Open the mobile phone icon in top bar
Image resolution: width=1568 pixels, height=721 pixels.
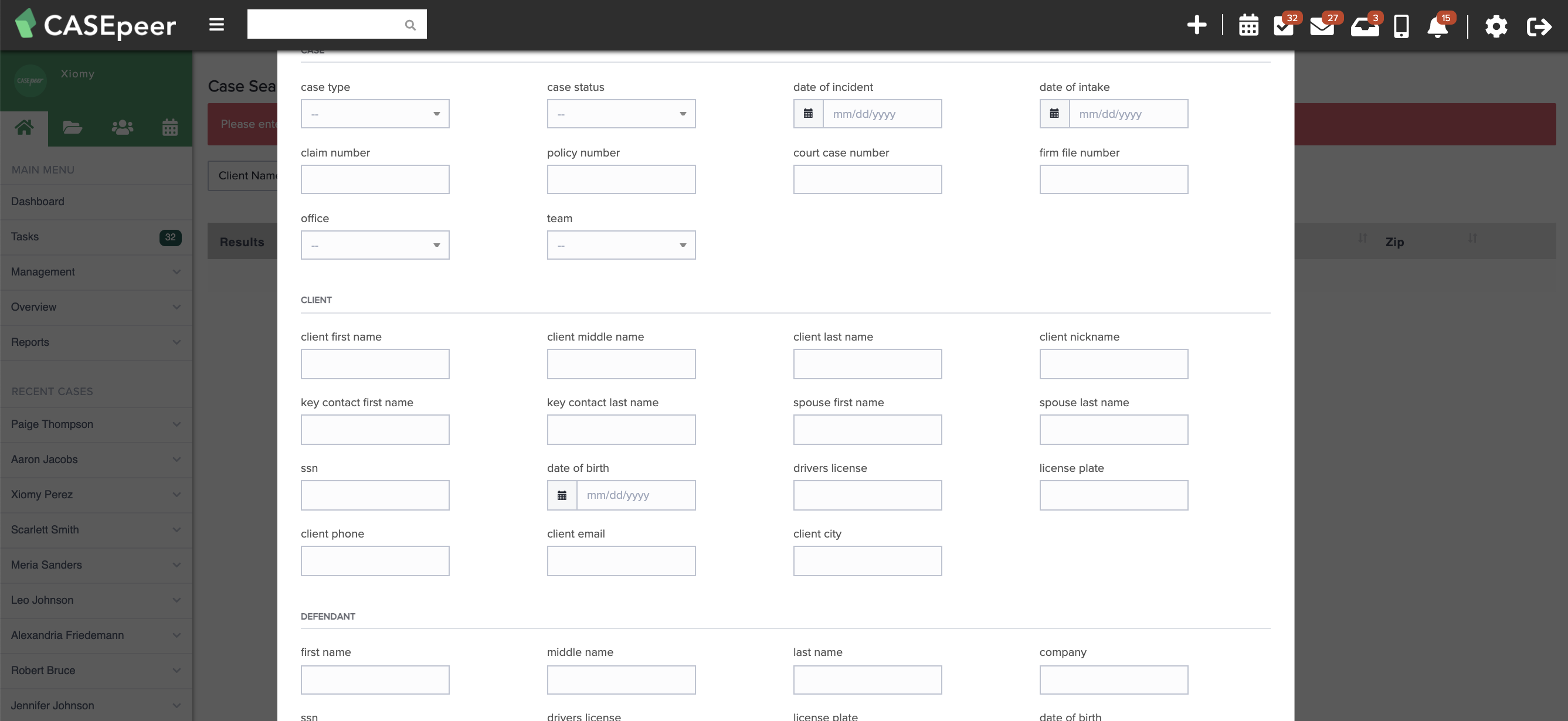1400,26
